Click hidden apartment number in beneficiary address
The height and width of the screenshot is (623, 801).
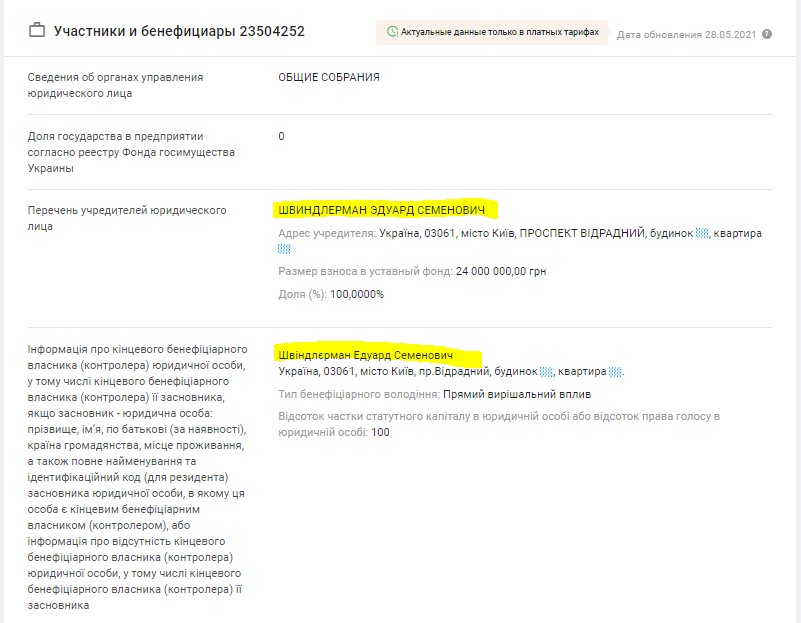[615, 372]
